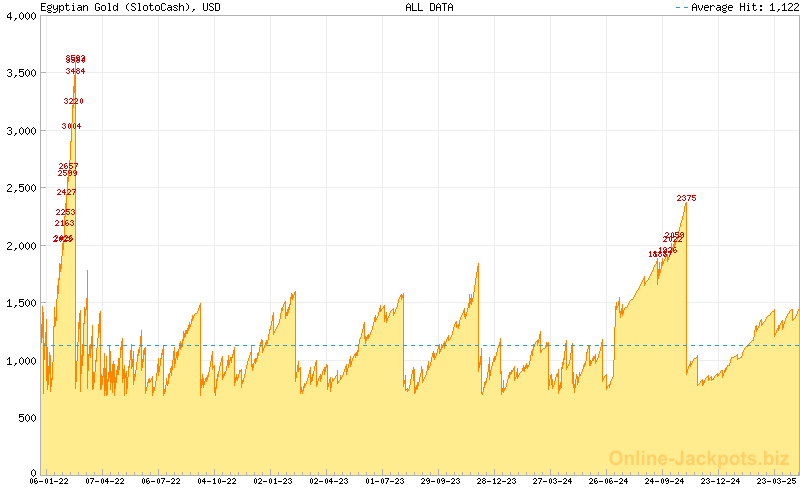
Task: Select the 28-12-23 x-axis date
Action: 495,481
